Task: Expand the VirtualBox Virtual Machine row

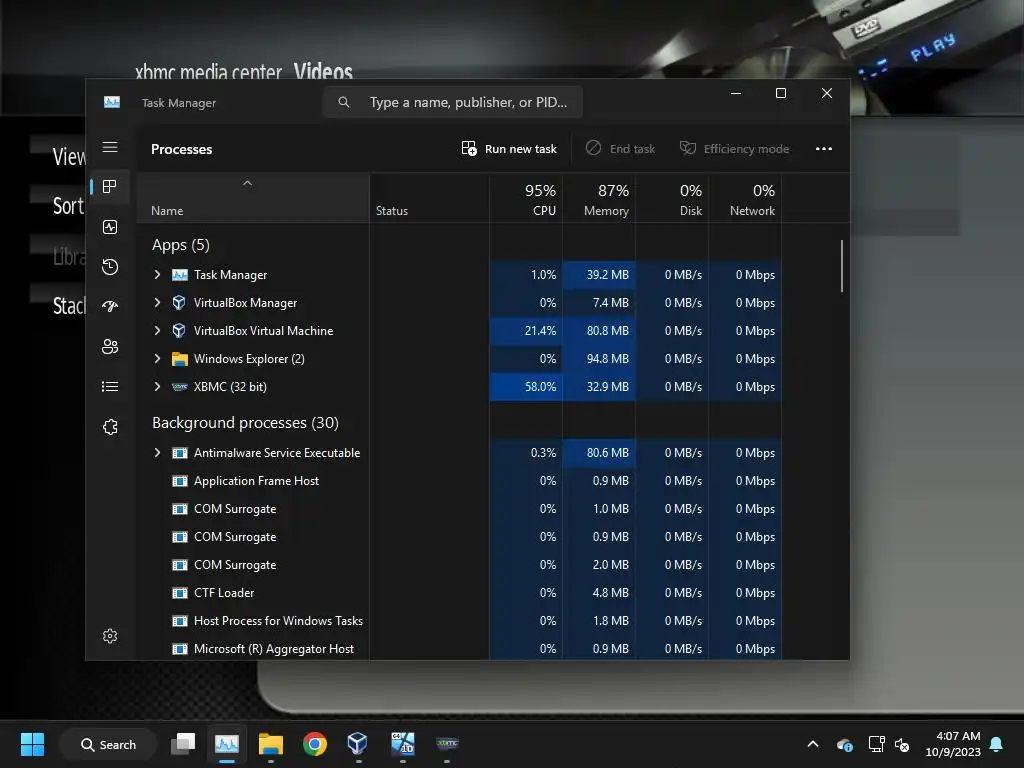Action: pos(157,330)
